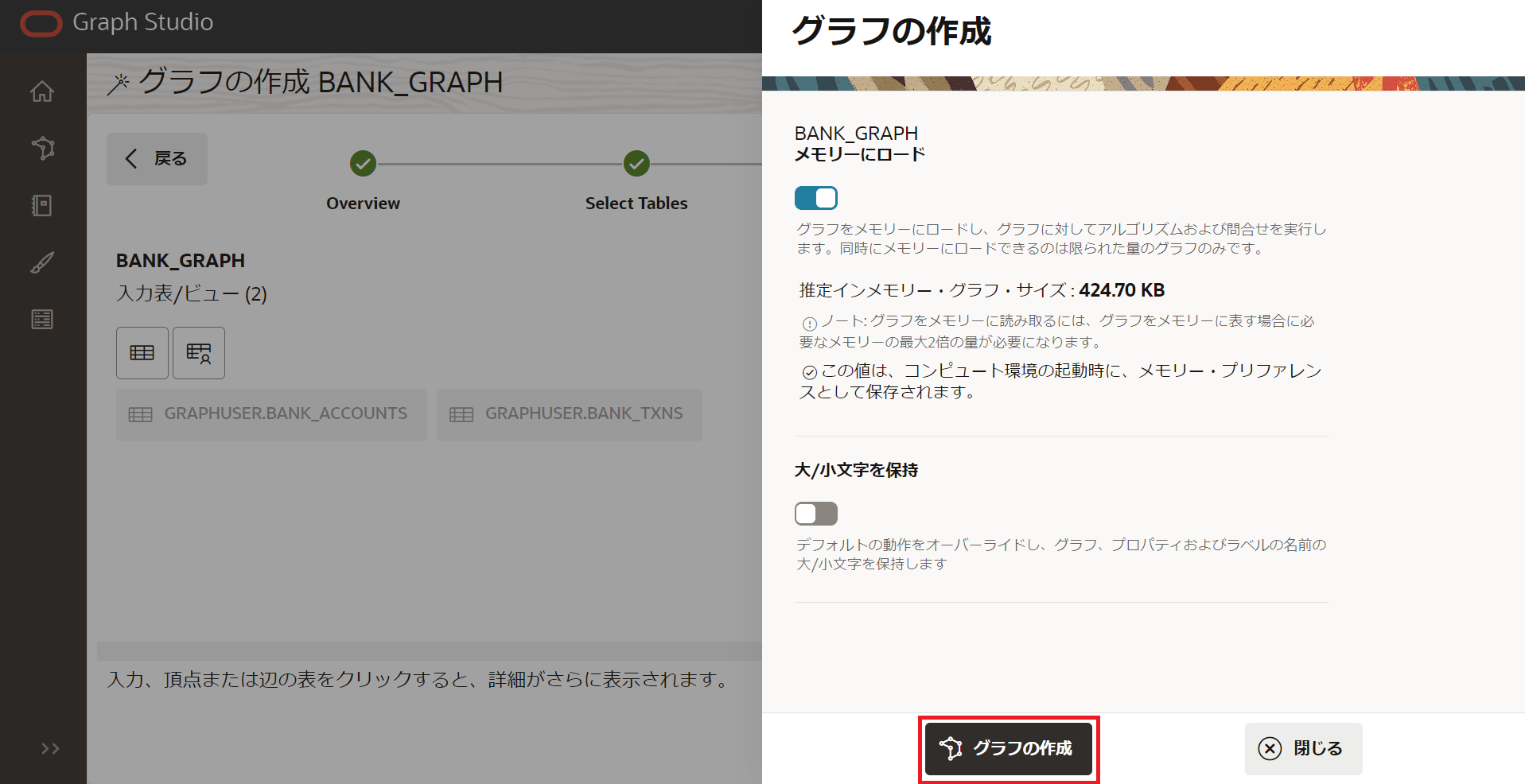Go back using the 戻る button
Image resolution: width=1525 pixels, height=784 pixels.
click(157, 159)
